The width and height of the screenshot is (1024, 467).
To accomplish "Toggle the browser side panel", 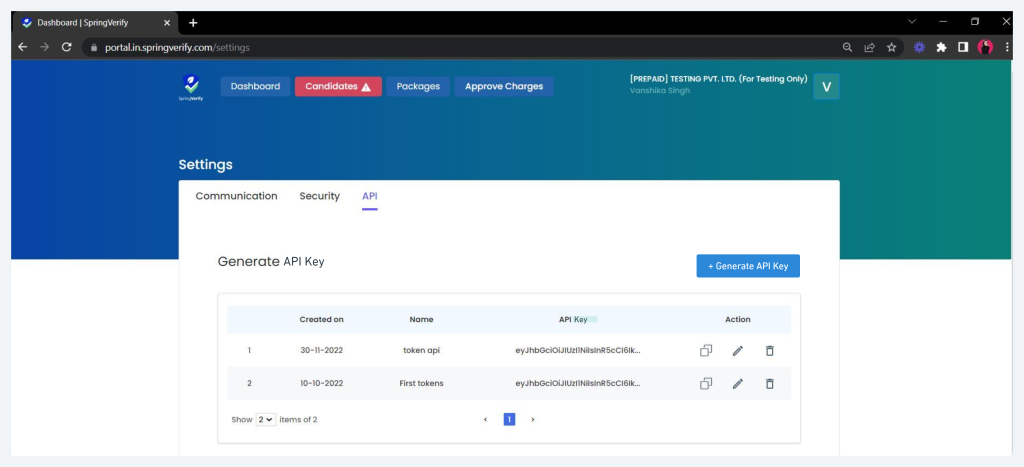I will tap(963, 47).
